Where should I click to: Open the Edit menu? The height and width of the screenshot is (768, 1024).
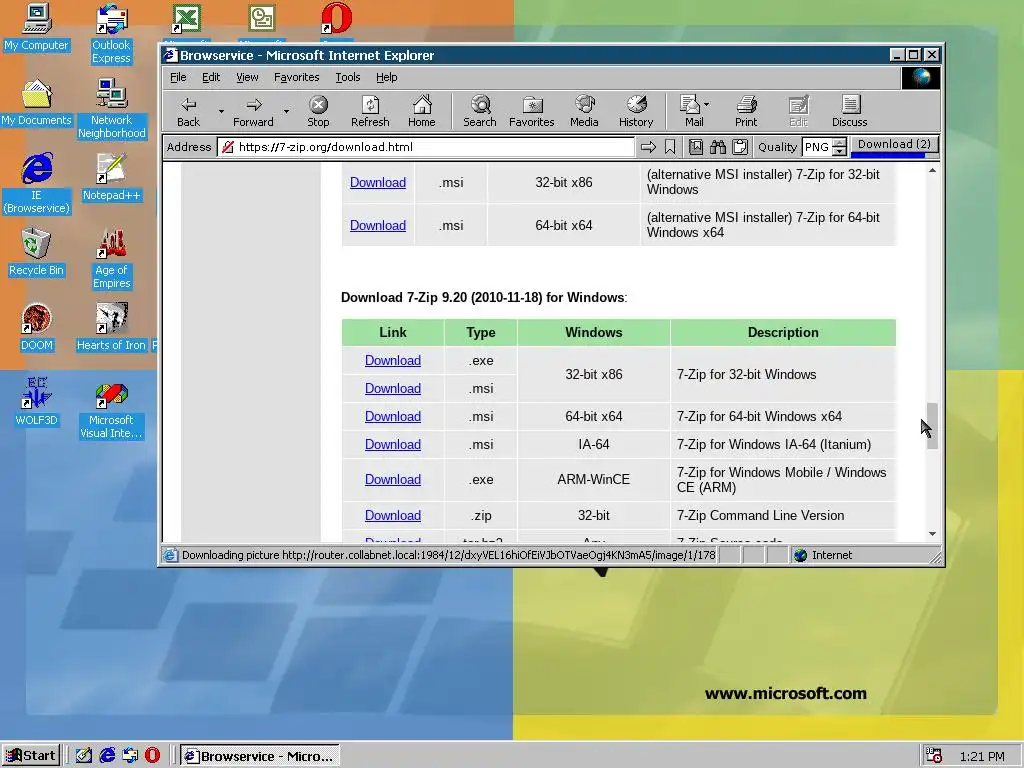(211, 77)
